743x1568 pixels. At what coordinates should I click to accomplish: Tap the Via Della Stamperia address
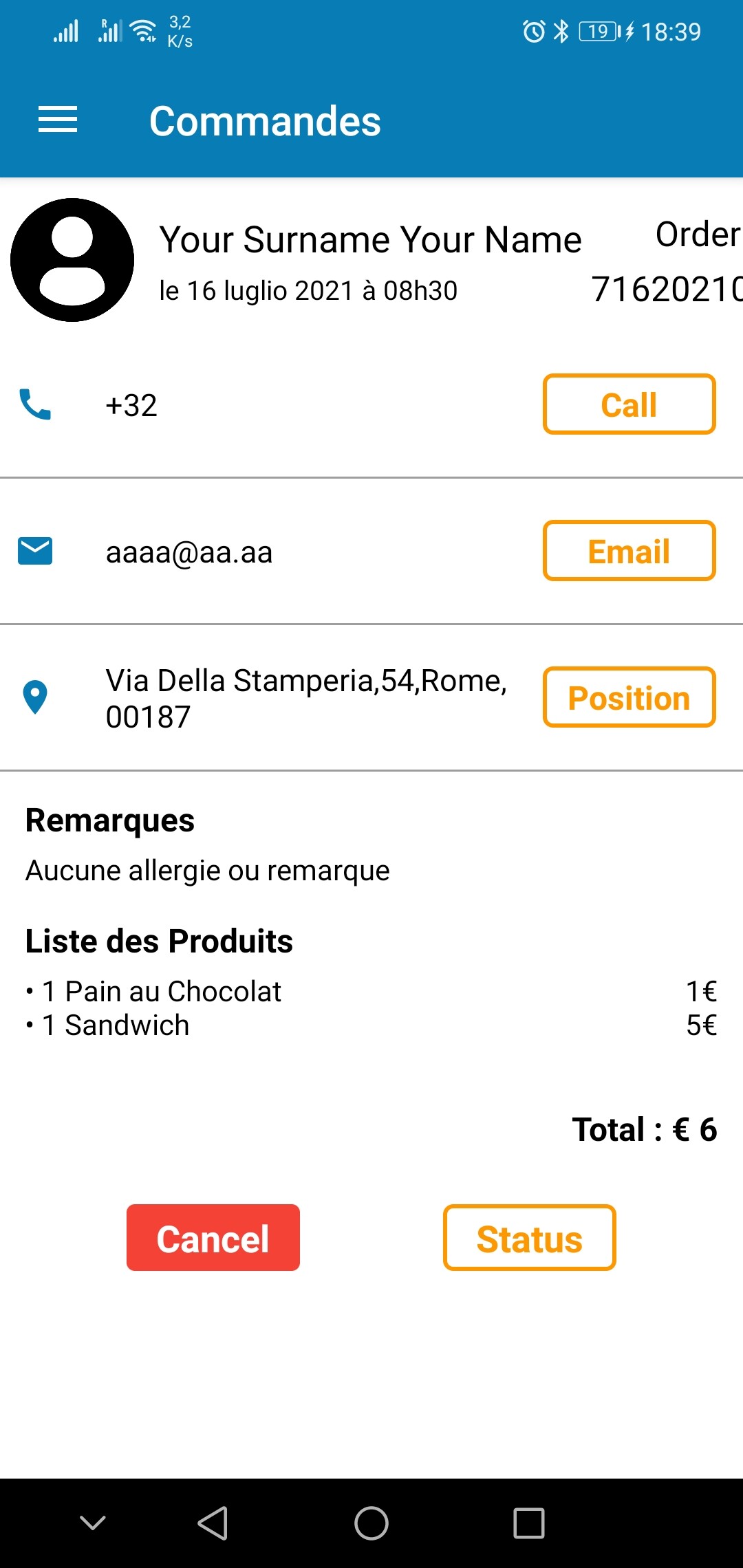point(306,697)
